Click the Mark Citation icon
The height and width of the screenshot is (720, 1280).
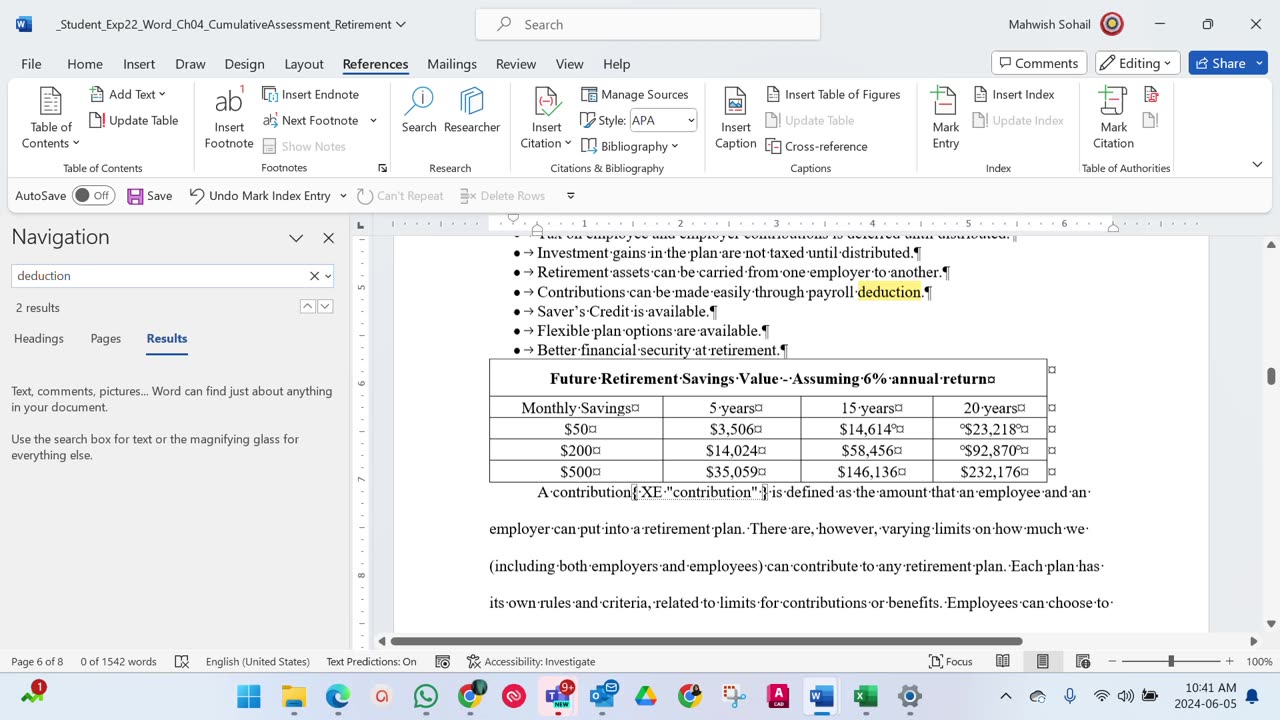(1113, 118)
